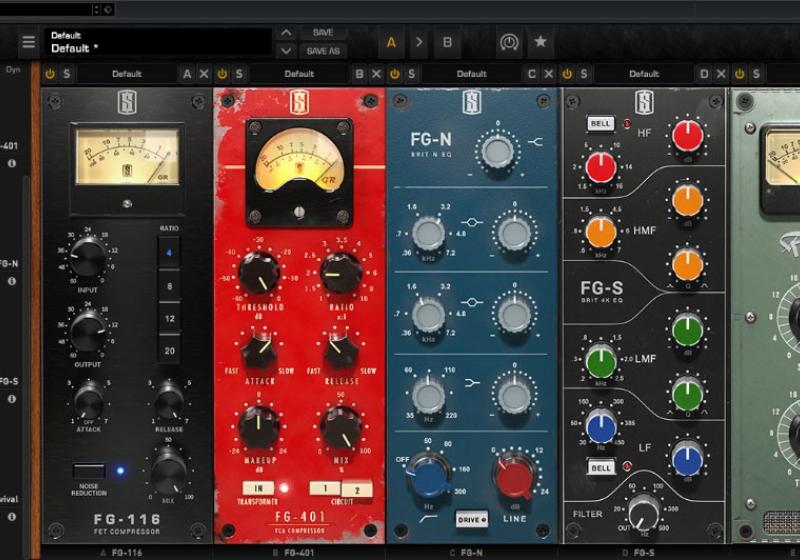Toggle power for FG-116 module slot

(x=50, y=74)
